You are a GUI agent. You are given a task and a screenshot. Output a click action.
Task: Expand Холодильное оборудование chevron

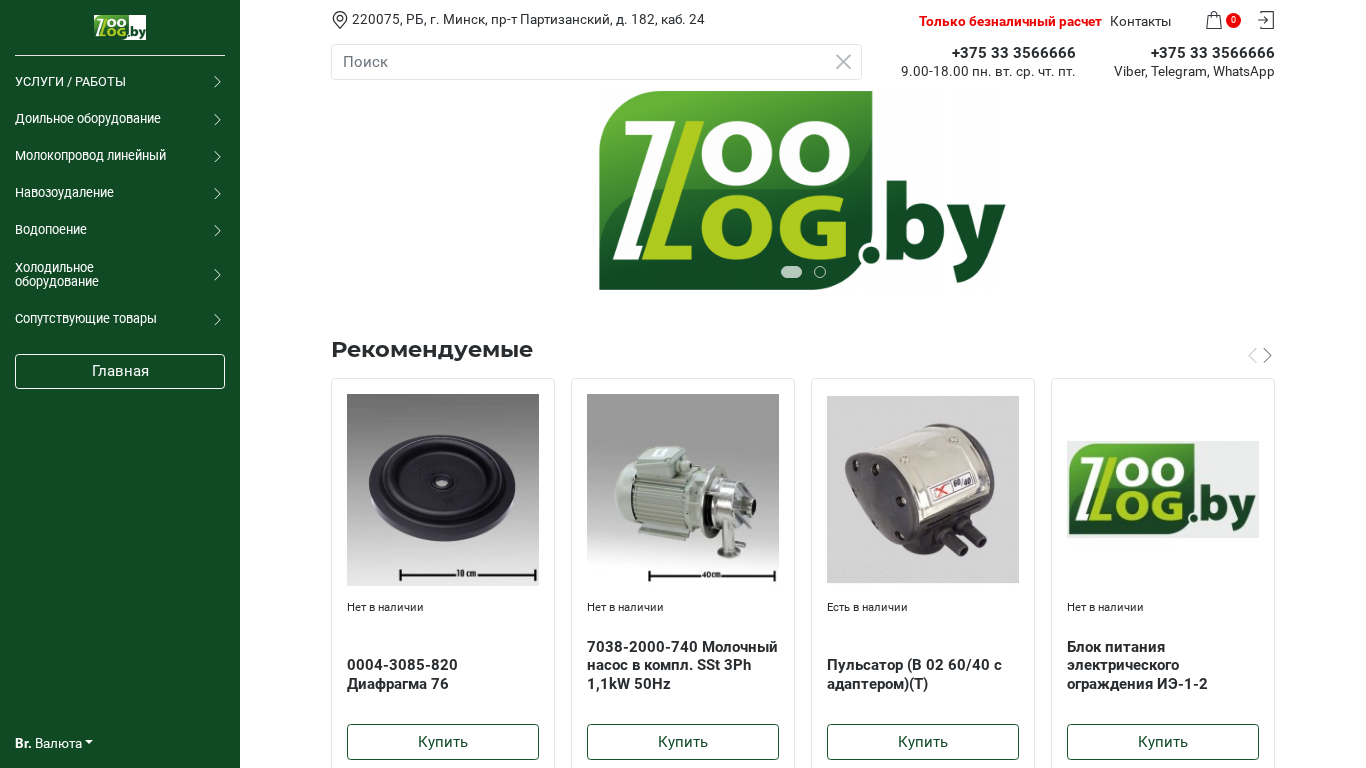[x=217, y=275]
